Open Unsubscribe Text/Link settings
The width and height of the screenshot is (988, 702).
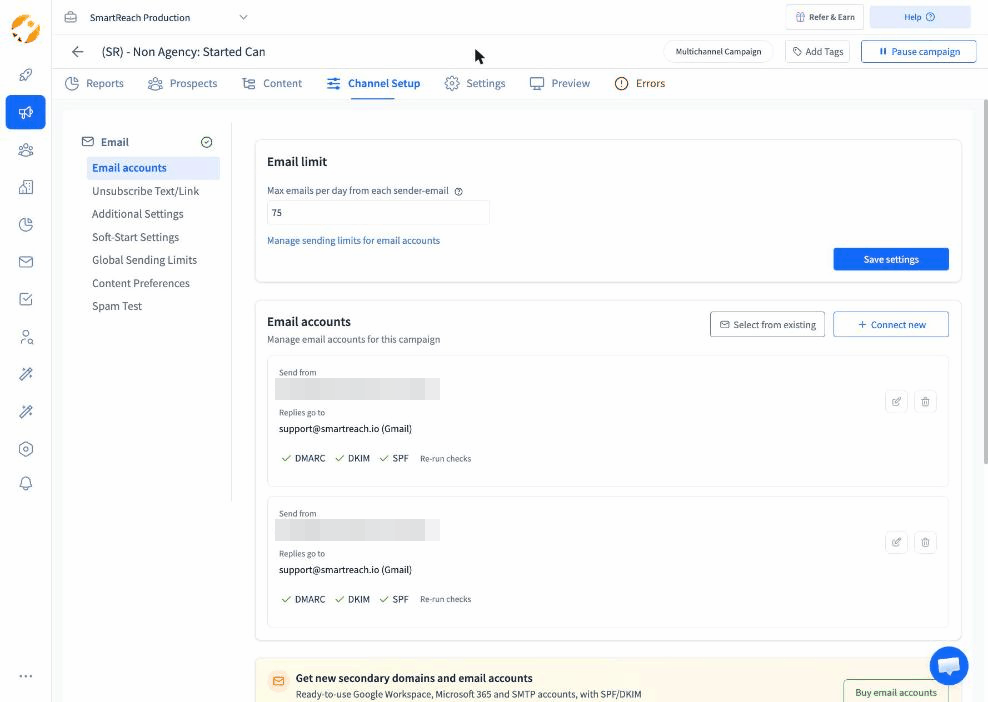coord(146,191)
